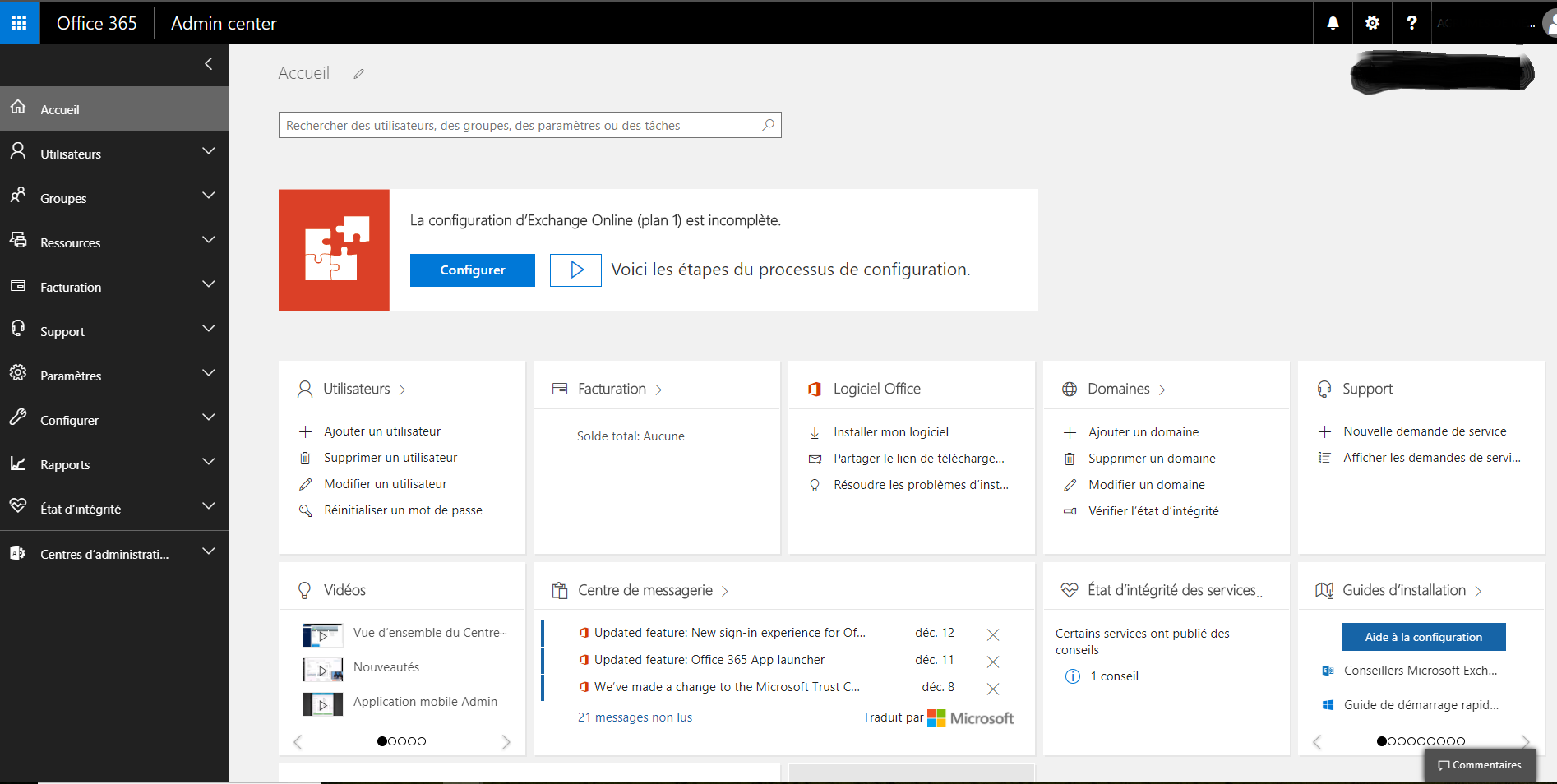Open the Office 365 app launcher grid

(19, 22)
